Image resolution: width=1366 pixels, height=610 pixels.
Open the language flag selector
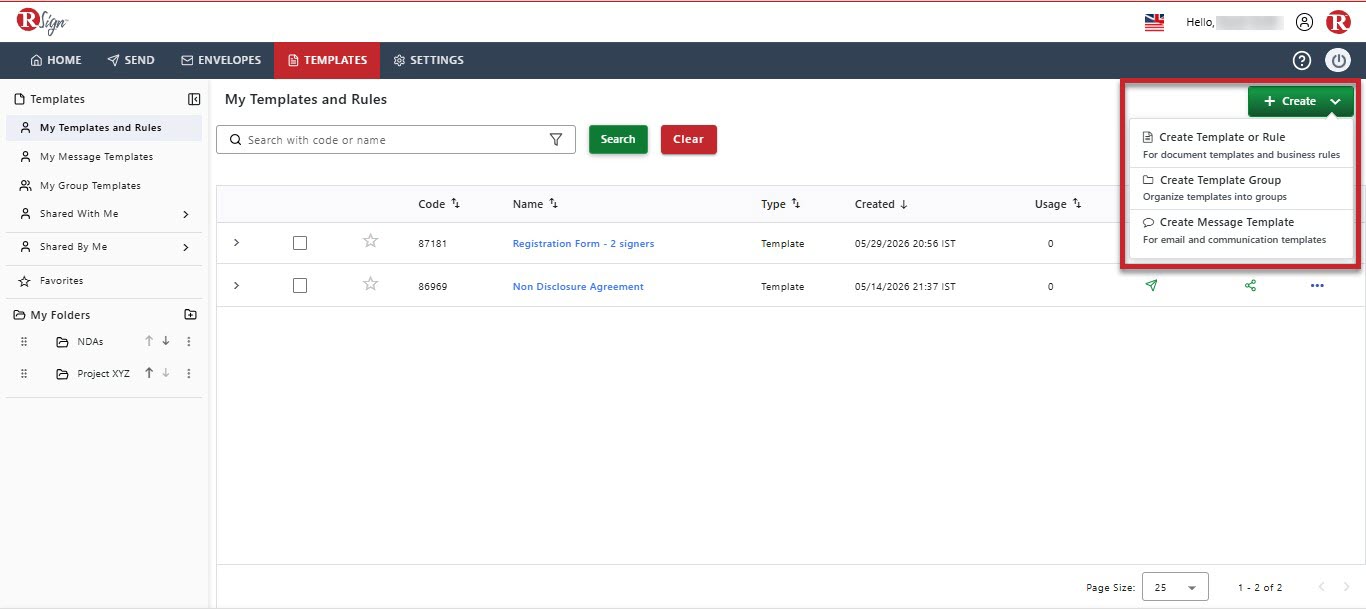(1154, 22)
